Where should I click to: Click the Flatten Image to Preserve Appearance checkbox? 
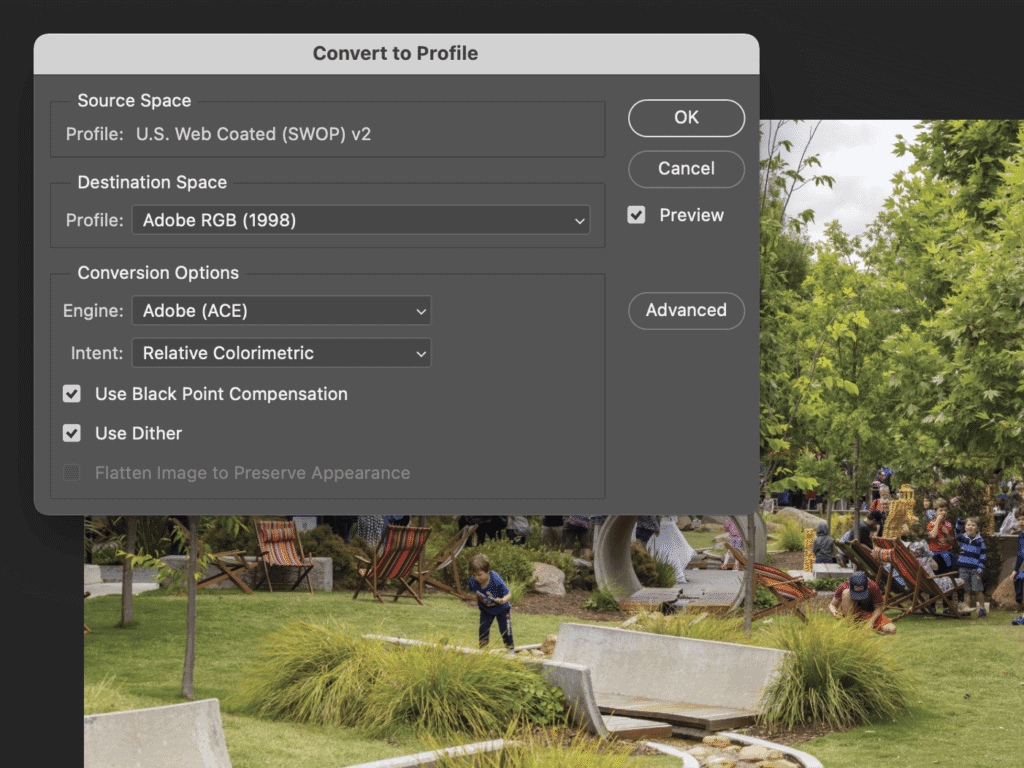(71, 472)
